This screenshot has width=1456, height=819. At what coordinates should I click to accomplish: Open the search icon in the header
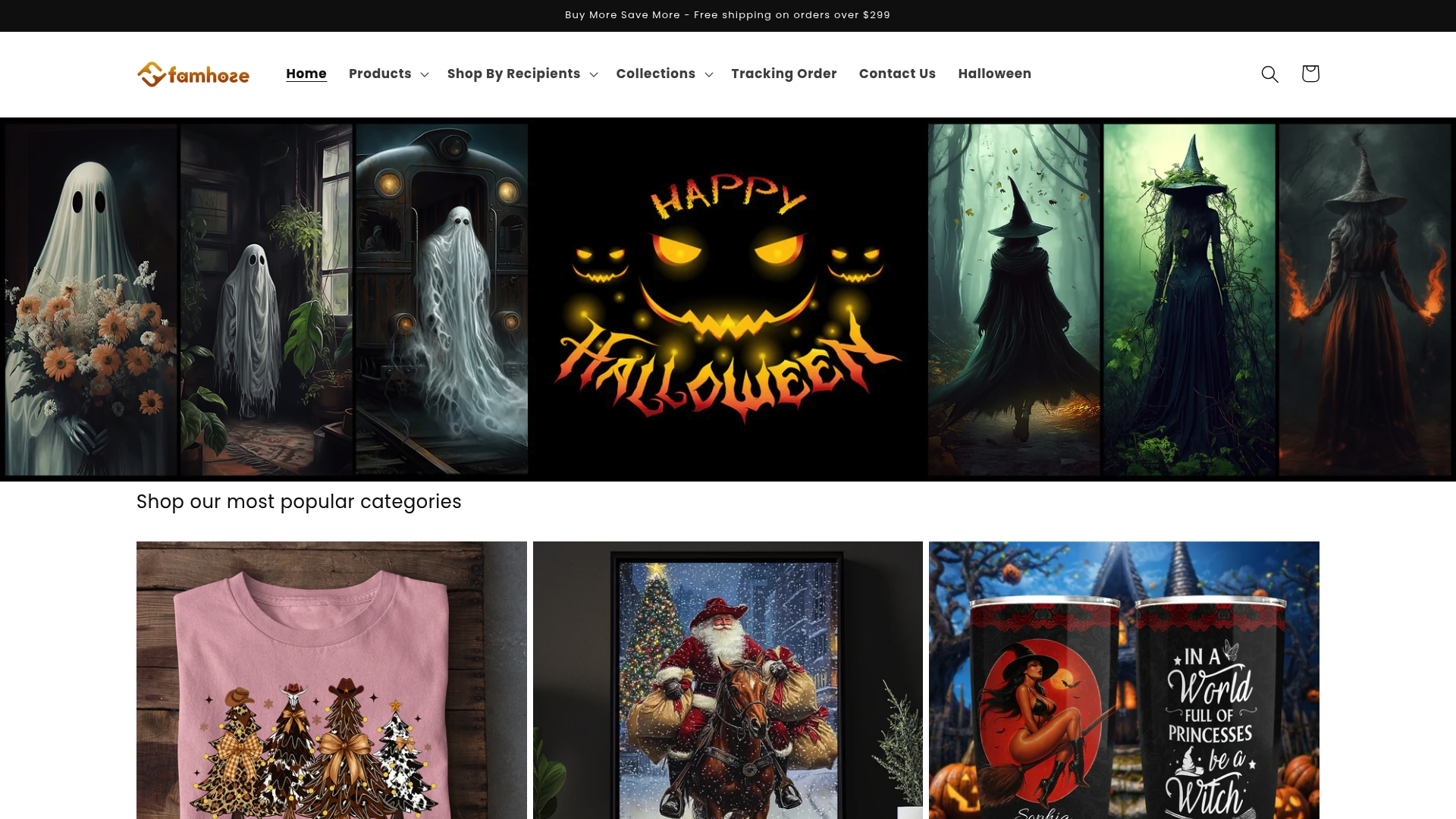pos(1269,74)
